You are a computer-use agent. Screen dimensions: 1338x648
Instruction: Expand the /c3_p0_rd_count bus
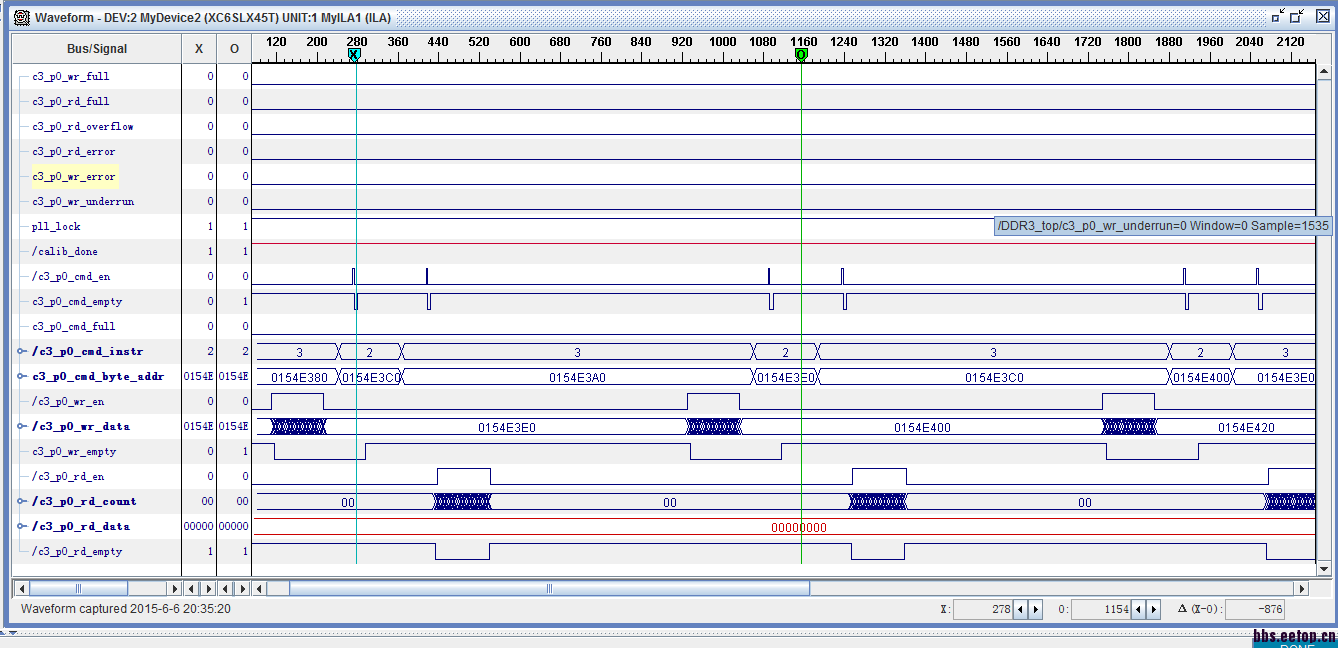coord(22,502)
